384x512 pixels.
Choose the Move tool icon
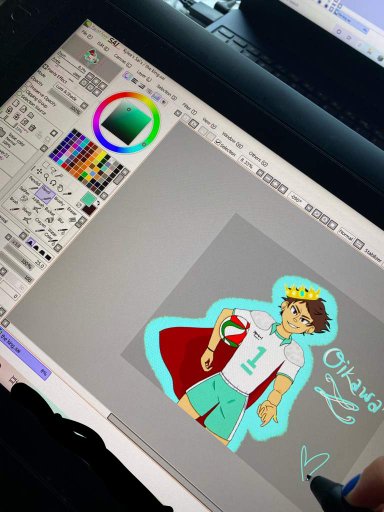tap(39, 171)
